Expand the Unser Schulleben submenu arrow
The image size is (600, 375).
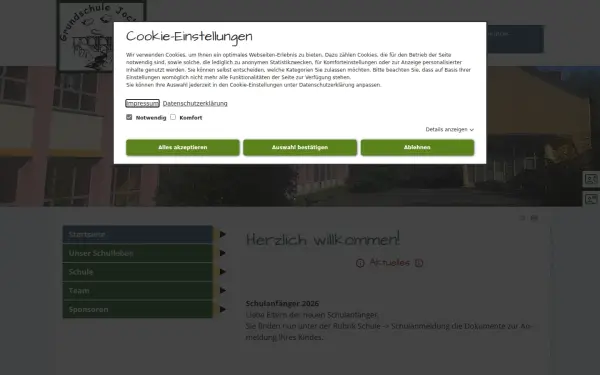coord(222,253)
